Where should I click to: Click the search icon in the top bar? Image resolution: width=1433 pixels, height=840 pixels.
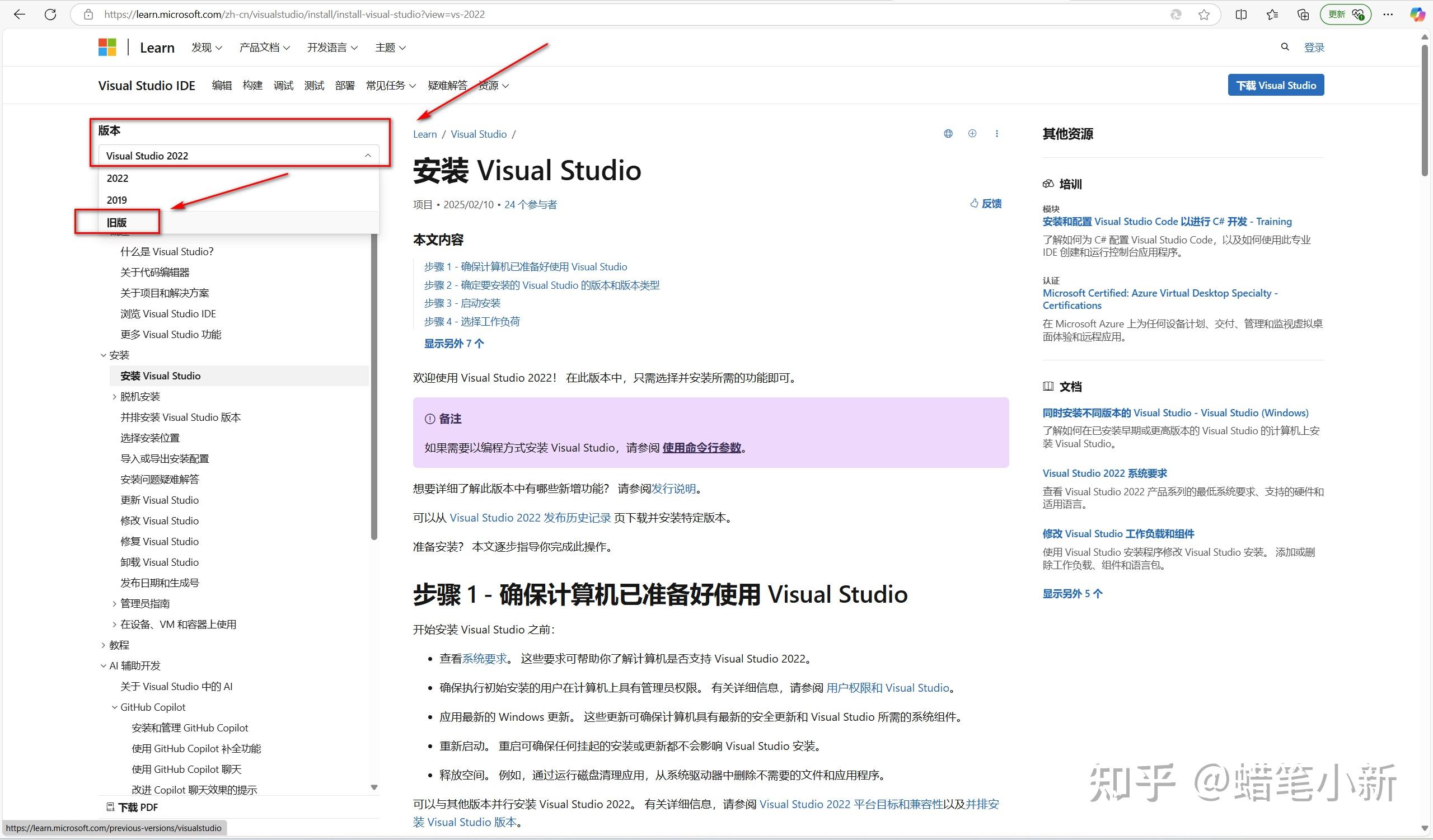click(1285, 46)
